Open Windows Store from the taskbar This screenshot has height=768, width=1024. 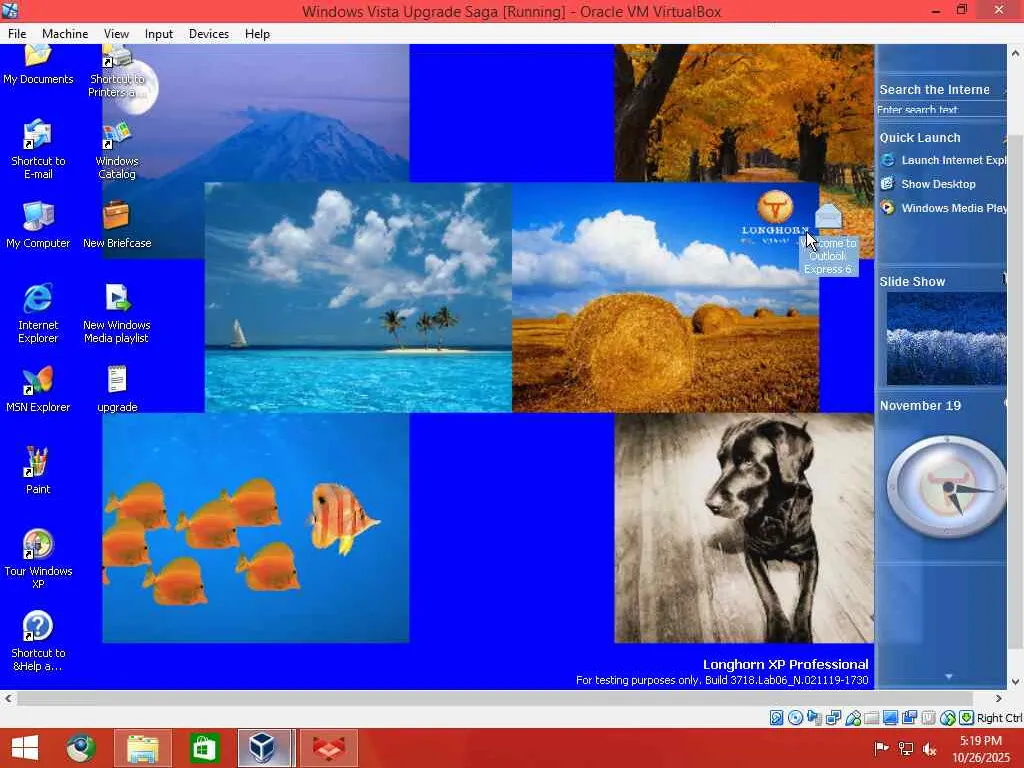204,748
